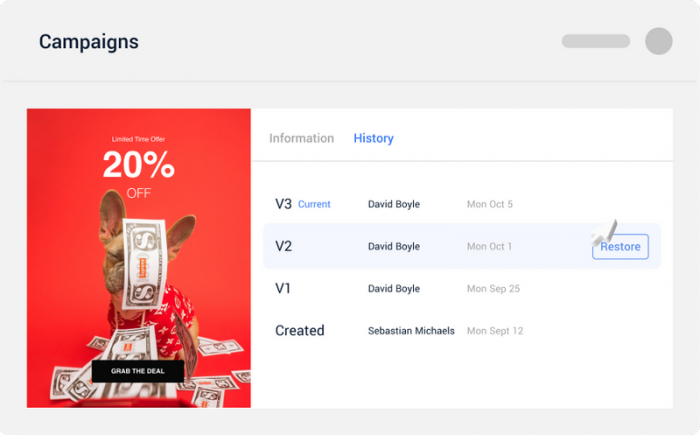
Task: Select the "Created" history entry
Action: pyautogui.click(x=300, y=330)
